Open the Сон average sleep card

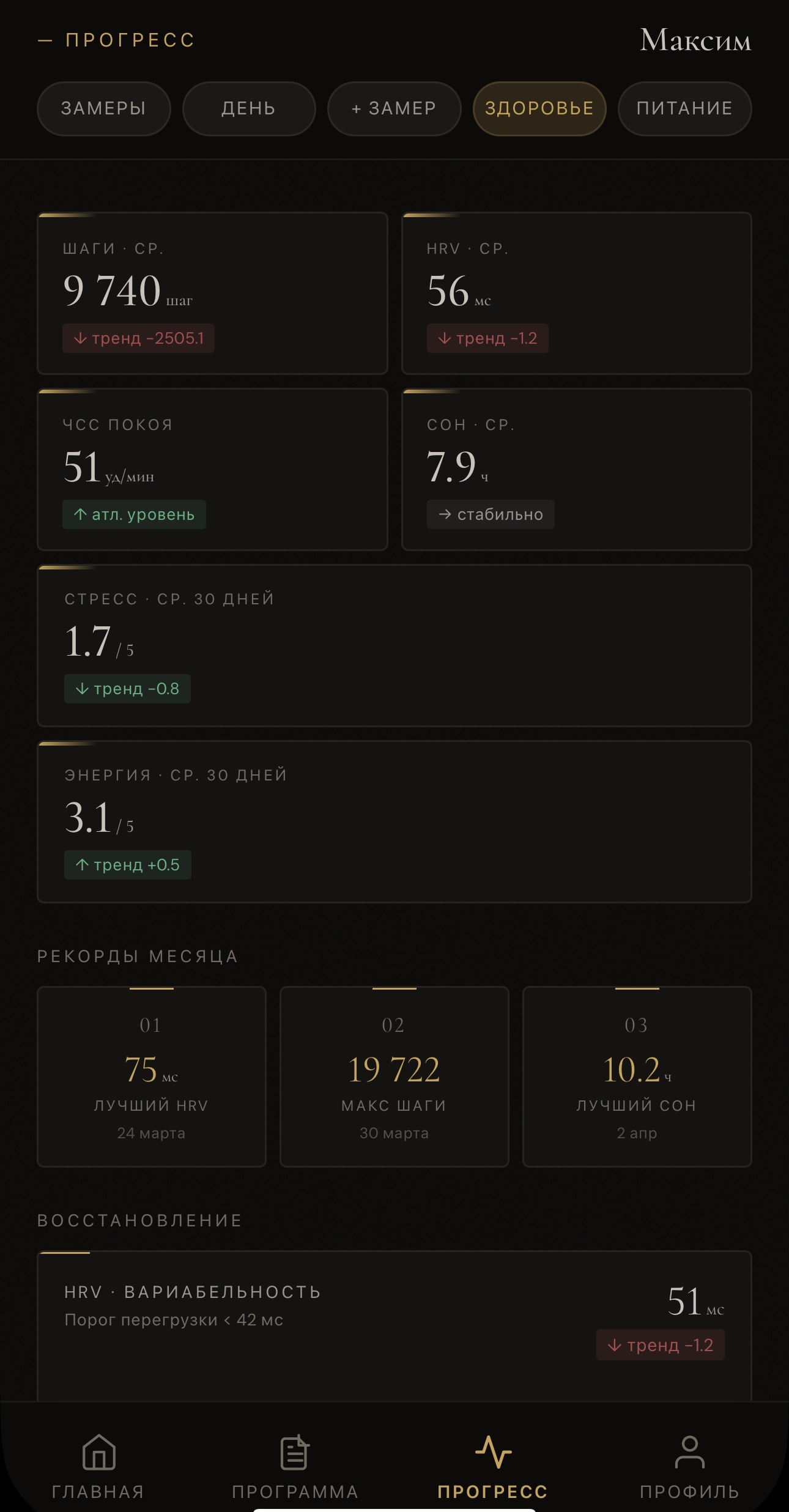point(576,470)
